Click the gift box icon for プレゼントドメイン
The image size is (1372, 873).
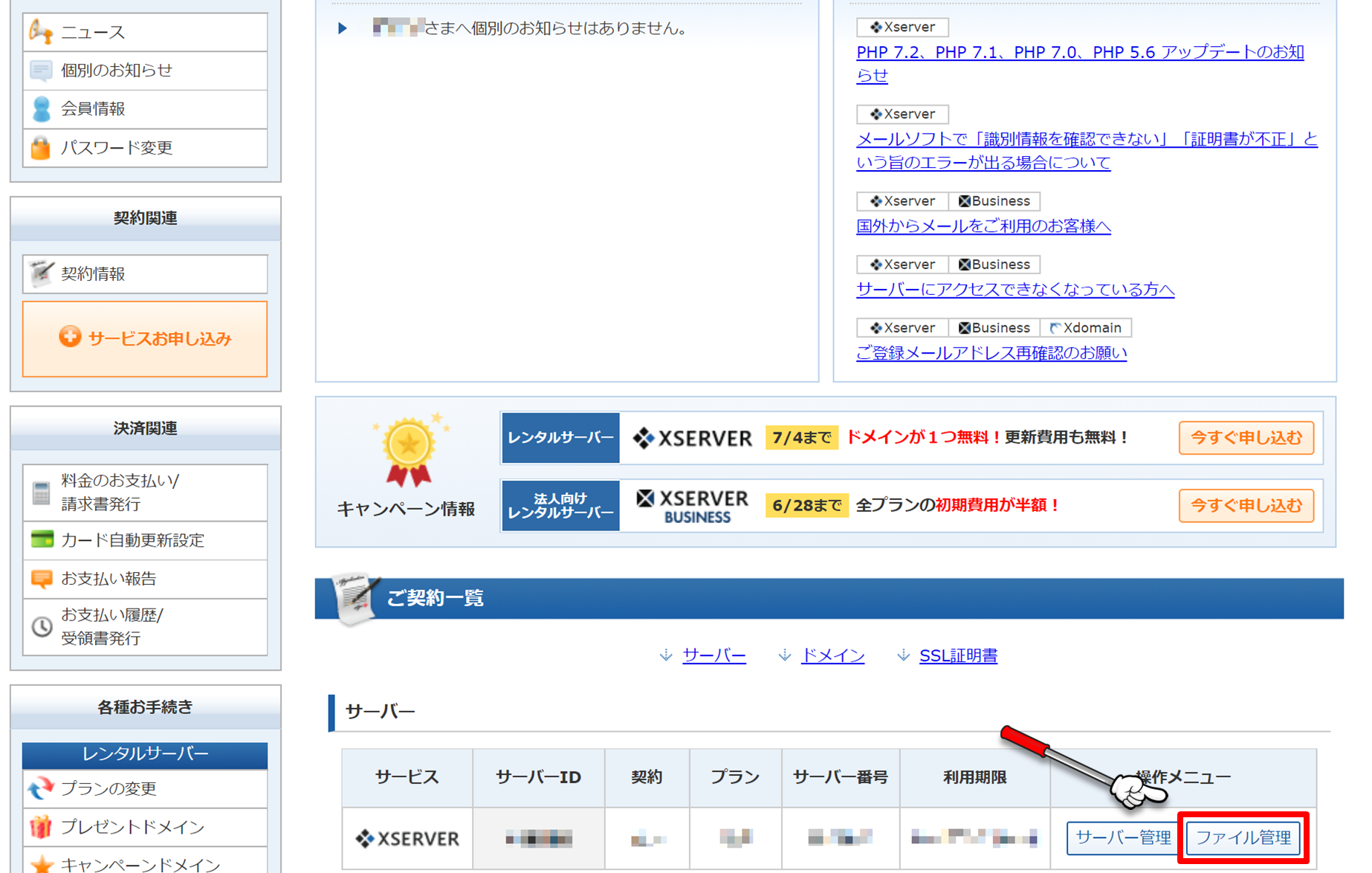click(x=41, y=827)
